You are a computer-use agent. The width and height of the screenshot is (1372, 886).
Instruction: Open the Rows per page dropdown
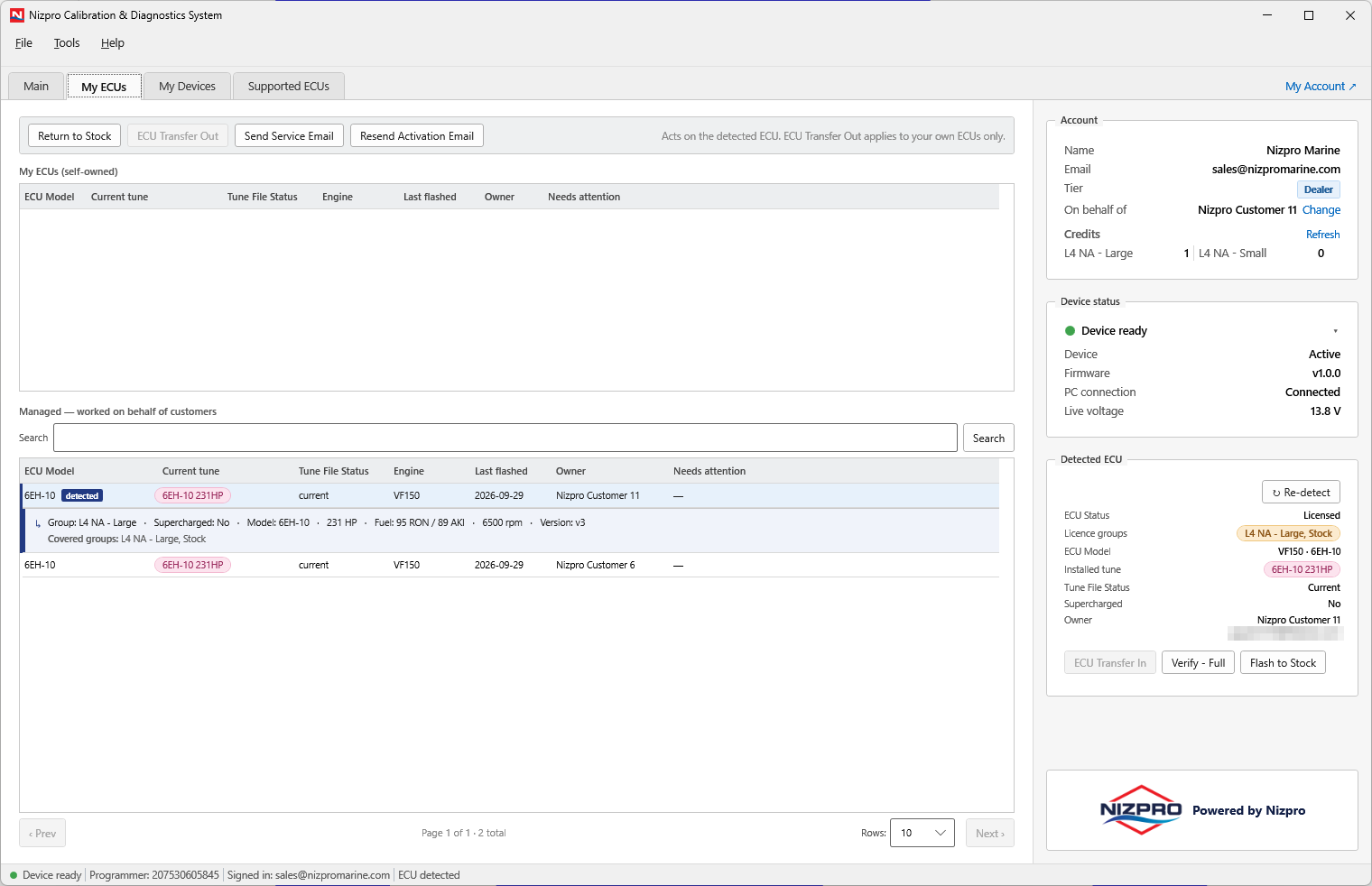point(922,833)
